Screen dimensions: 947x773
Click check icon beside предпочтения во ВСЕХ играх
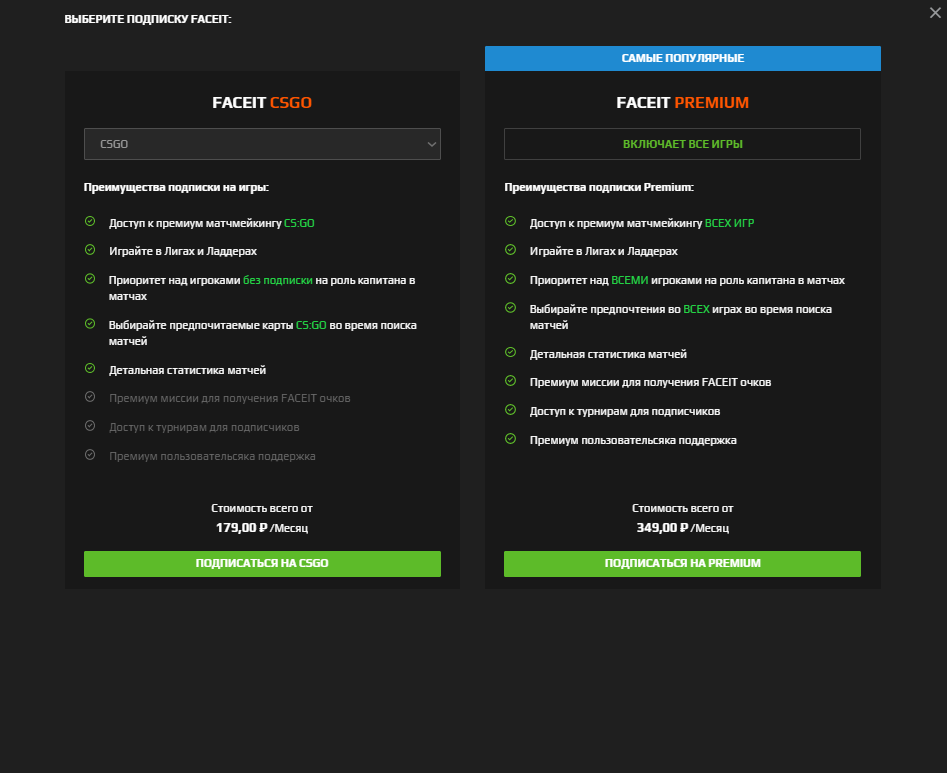[x=510, y=308]
